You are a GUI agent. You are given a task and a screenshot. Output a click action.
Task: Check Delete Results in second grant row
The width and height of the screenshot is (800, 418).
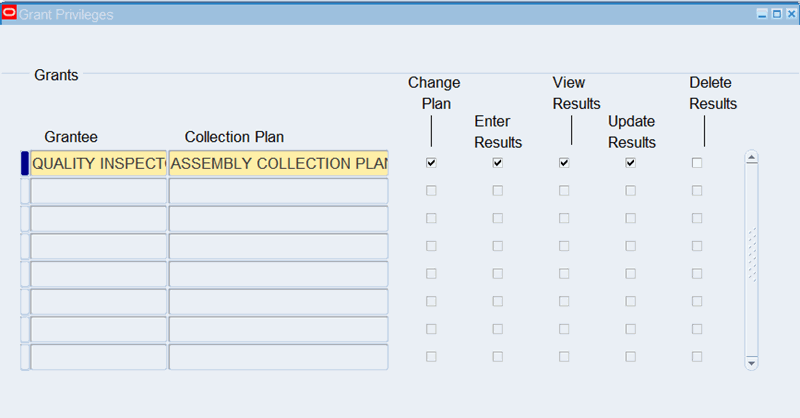pyautogui.click(x=697, y=190)
